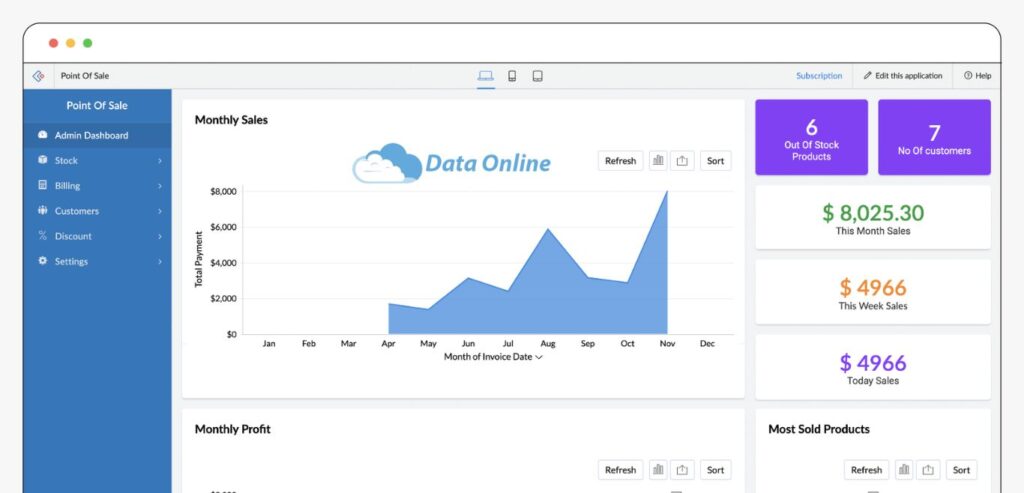The image size is (1024, 493).
Task: Change chart type in Most Sold Products
Action: 904,469
